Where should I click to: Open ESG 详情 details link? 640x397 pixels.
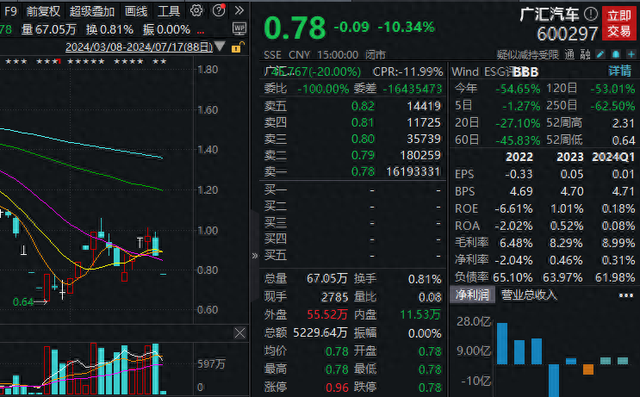[620, 71]
